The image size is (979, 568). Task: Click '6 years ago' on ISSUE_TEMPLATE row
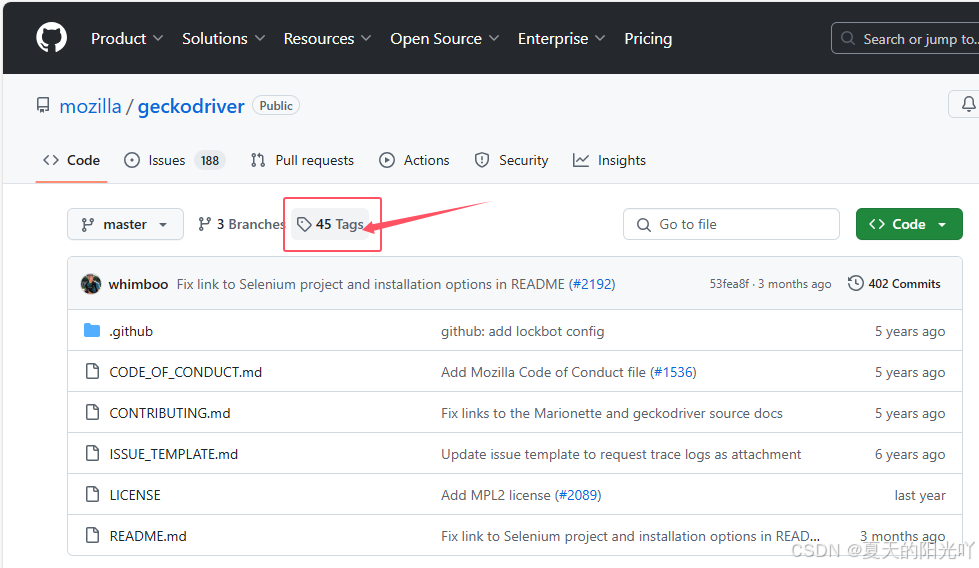(x=910, y=454)
